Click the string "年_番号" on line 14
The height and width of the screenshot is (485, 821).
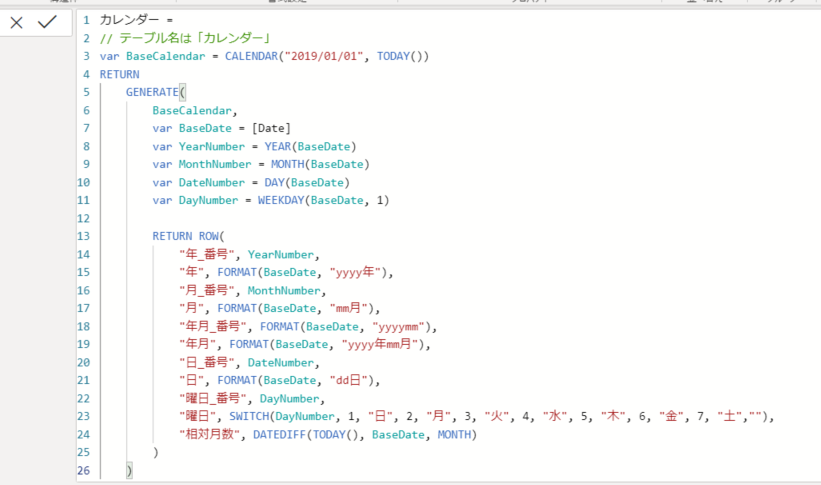(x=206, y=255)
